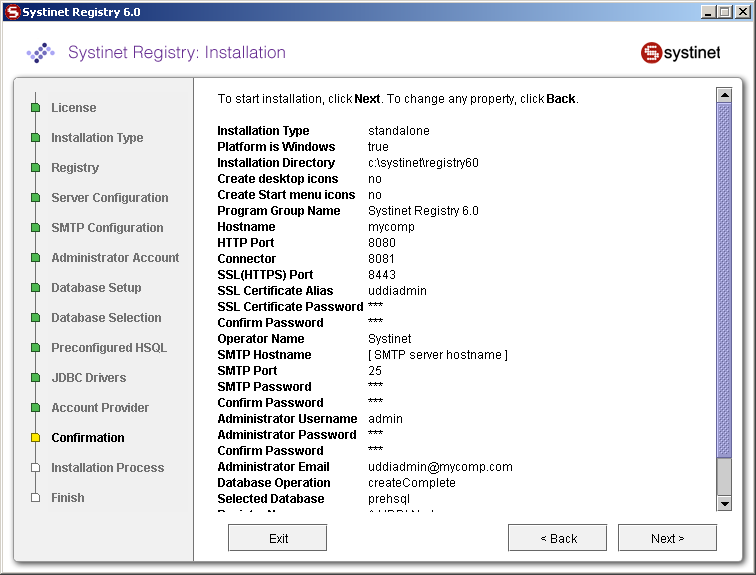Click the green Database Selection step marker

pos(35,318)
